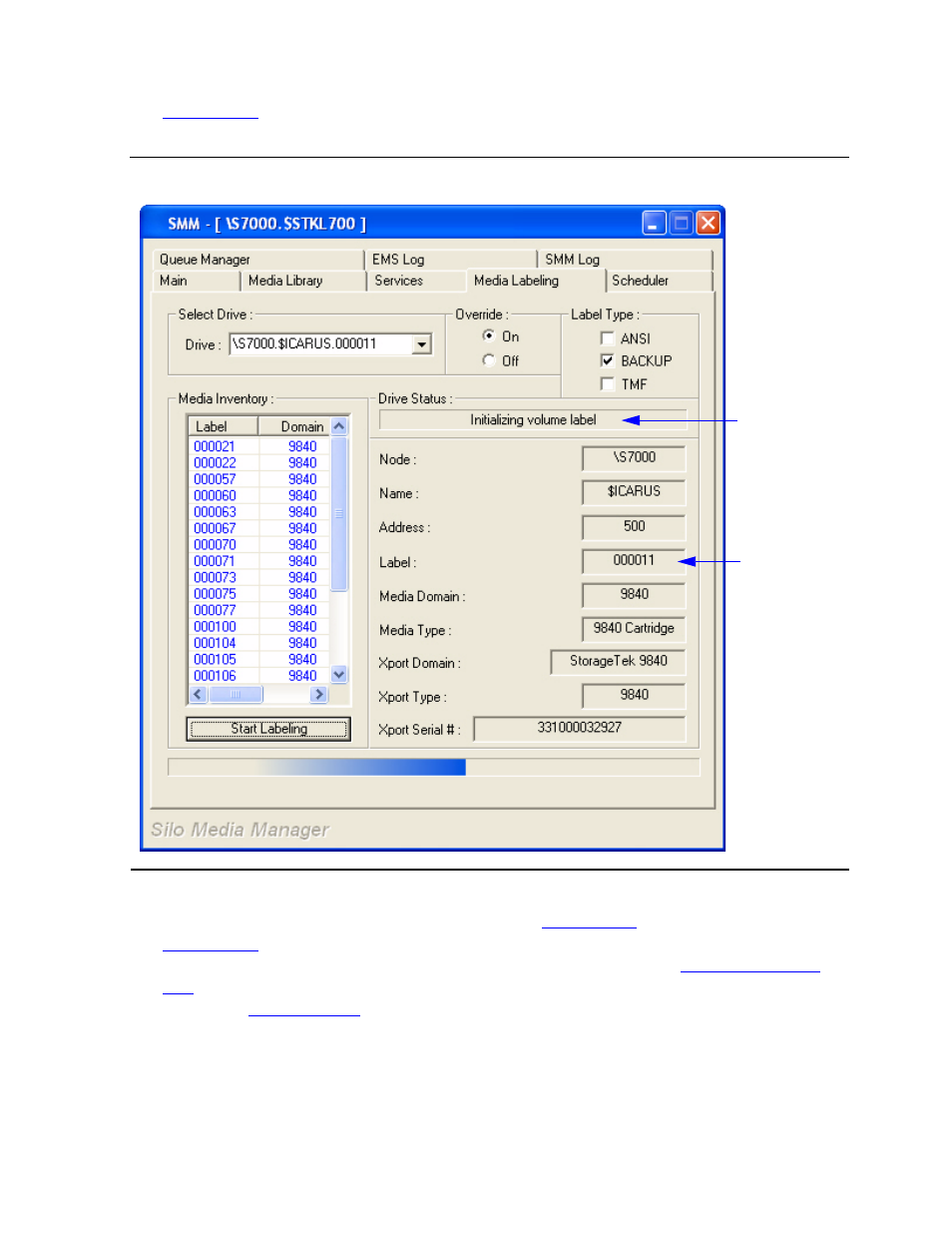Open the EMS Log tab

(x=450, y=260)
